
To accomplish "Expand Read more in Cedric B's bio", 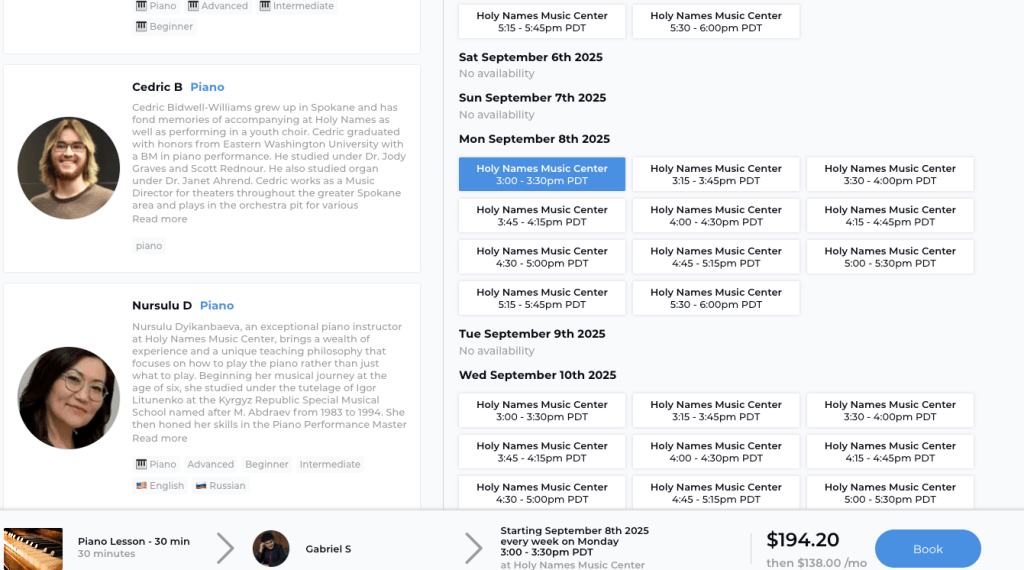I will pos(160,219).
